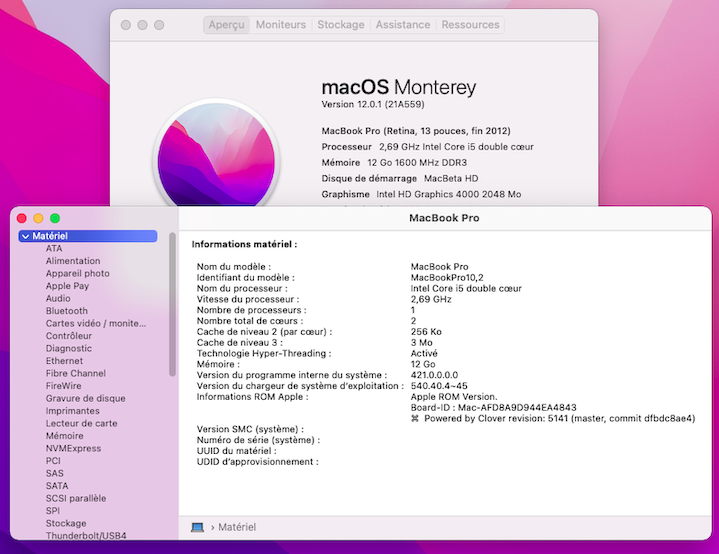Select the Matériel category in sidebar
Screen dimensions: 719x554
pyautogui.click(x=88, y=236)
